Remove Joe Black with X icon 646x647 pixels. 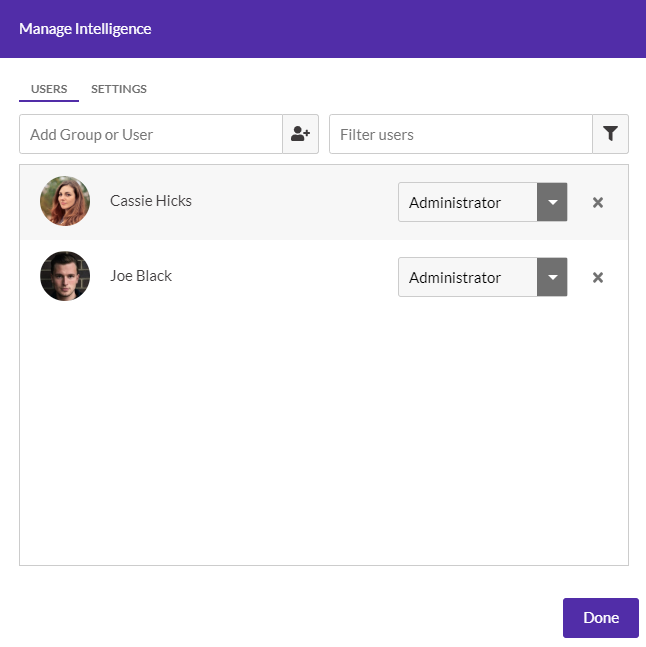[x=598, y=278]
